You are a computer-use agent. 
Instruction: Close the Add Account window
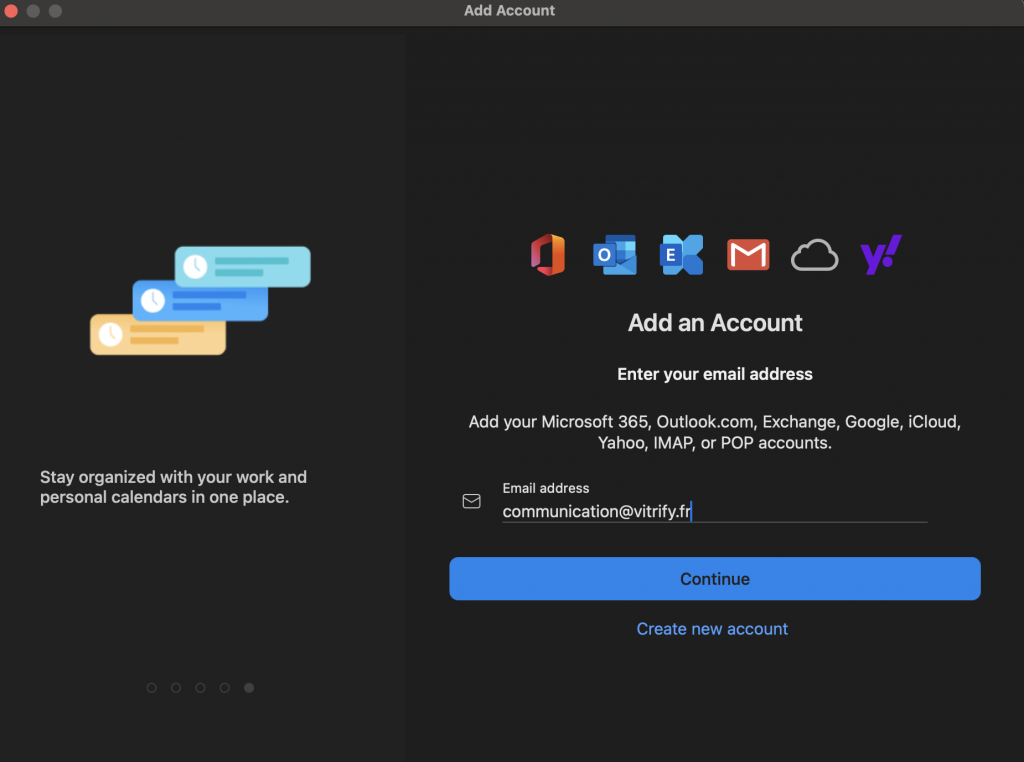(x=12, y=11)
